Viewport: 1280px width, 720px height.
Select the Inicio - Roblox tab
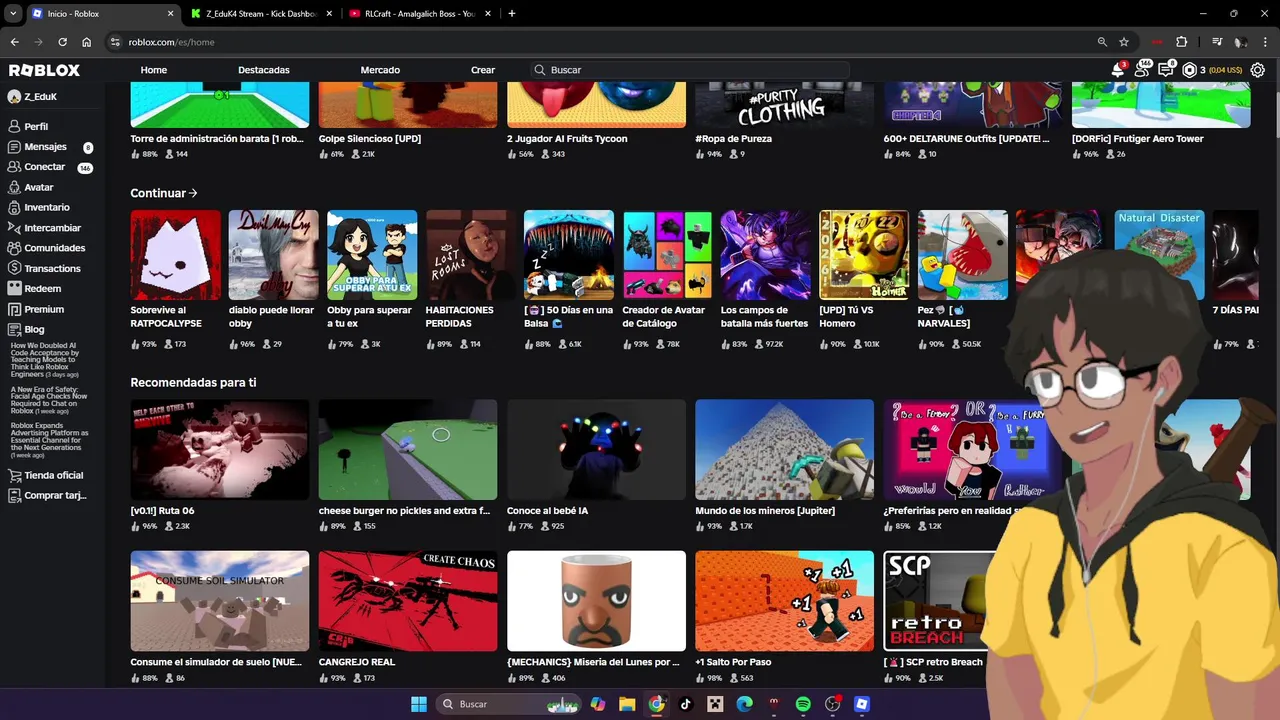[x=102, y=14]
